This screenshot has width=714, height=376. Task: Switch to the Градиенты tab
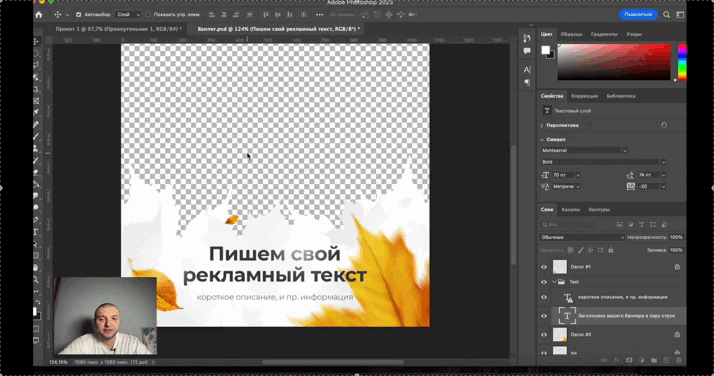click(604, 34)
